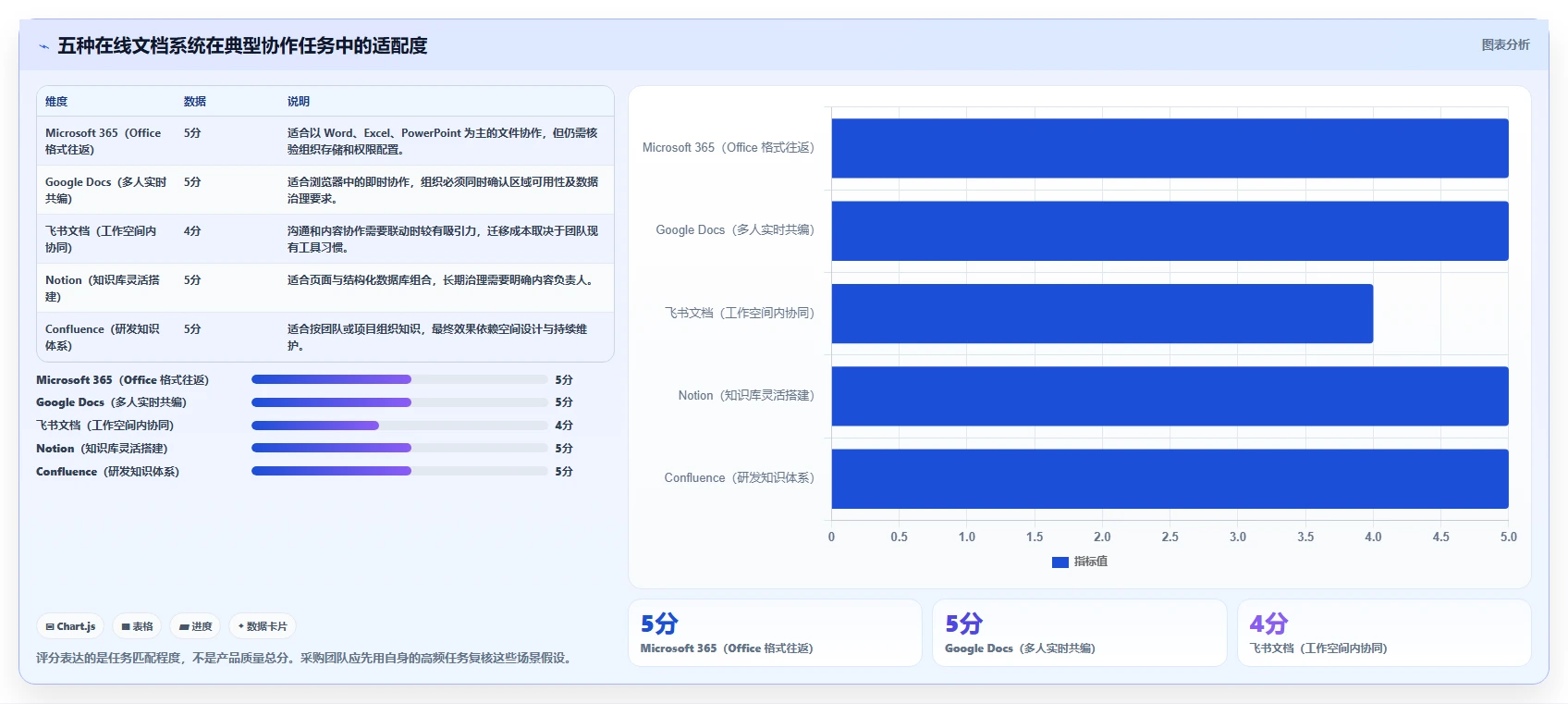
Task: Click the 4分 value beside 飞书文档 progress bar
Action: [x=564, y=426]
